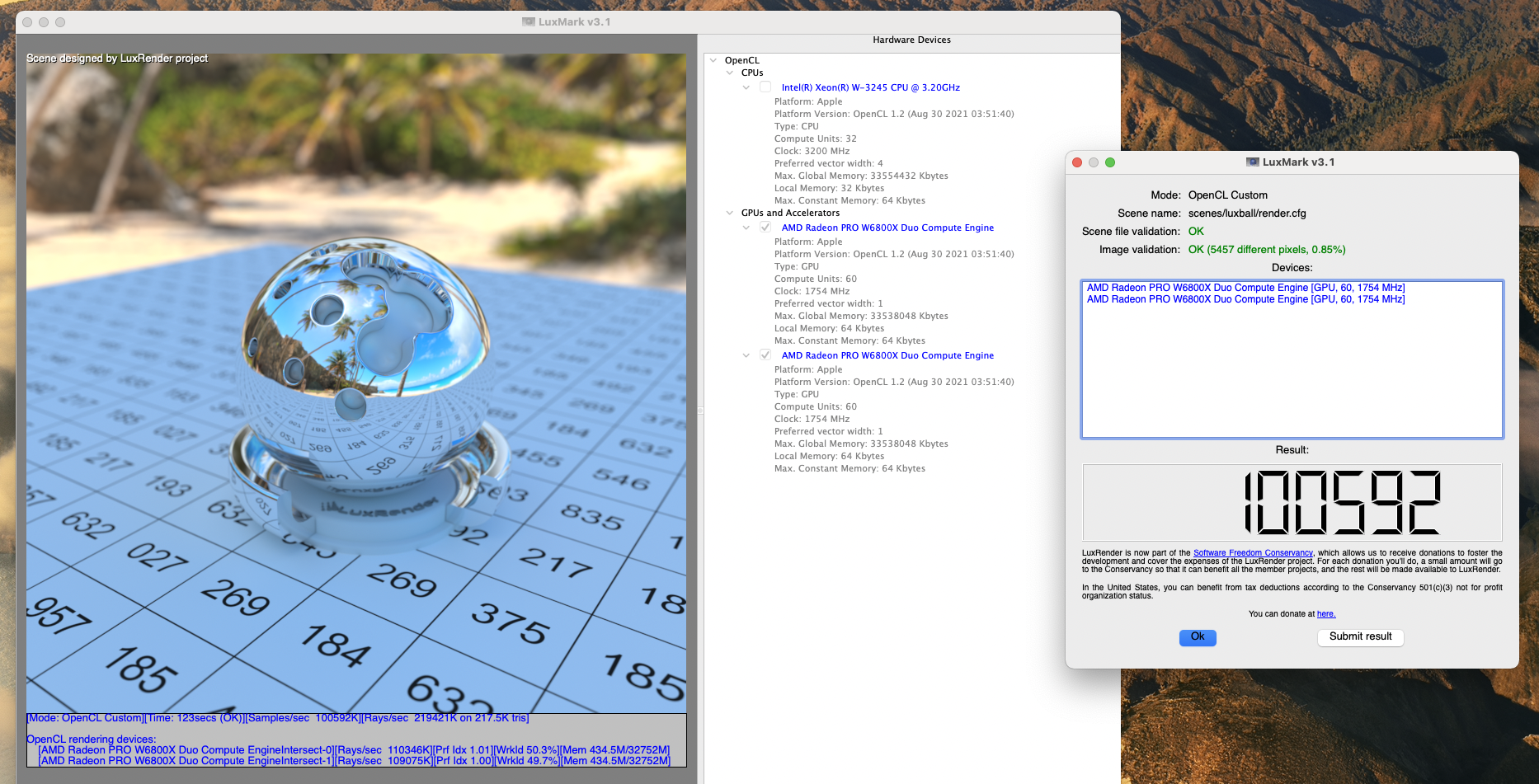
Task: Click the 'Result:' label in the dialog
Action: click(x=1292, y=450)
